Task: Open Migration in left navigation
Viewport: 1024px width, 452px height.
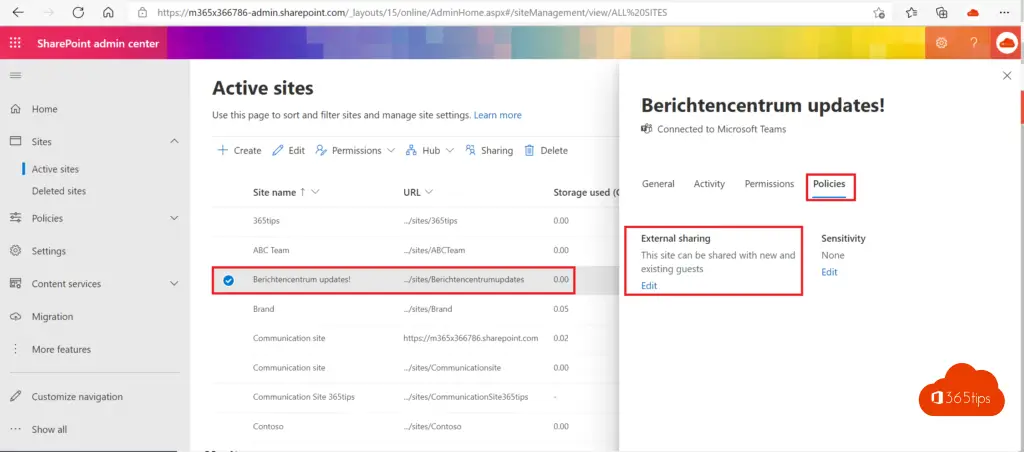Action: click(52, 317)
